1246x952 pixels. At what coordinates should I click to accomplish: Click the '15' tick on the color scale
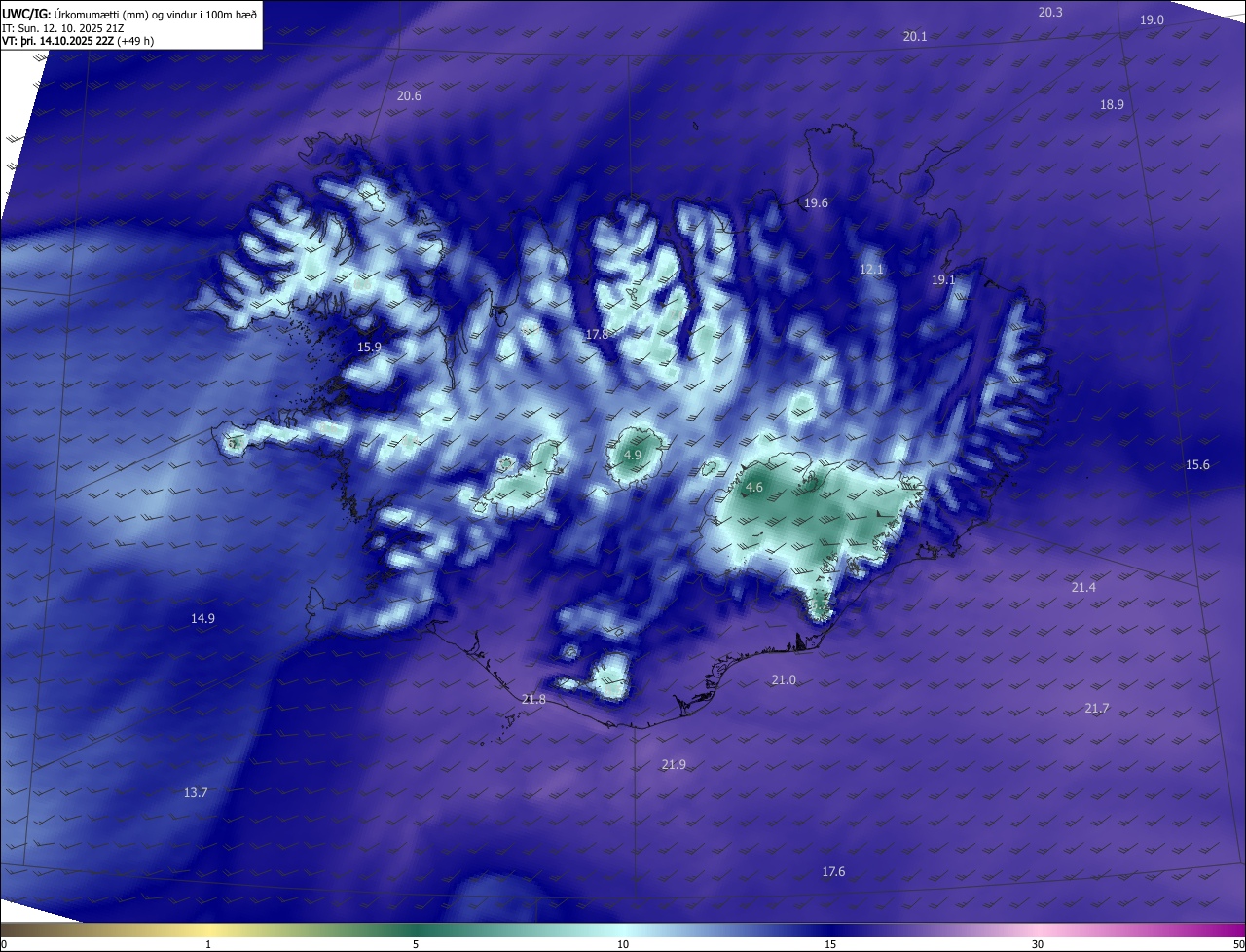[830, 944]
